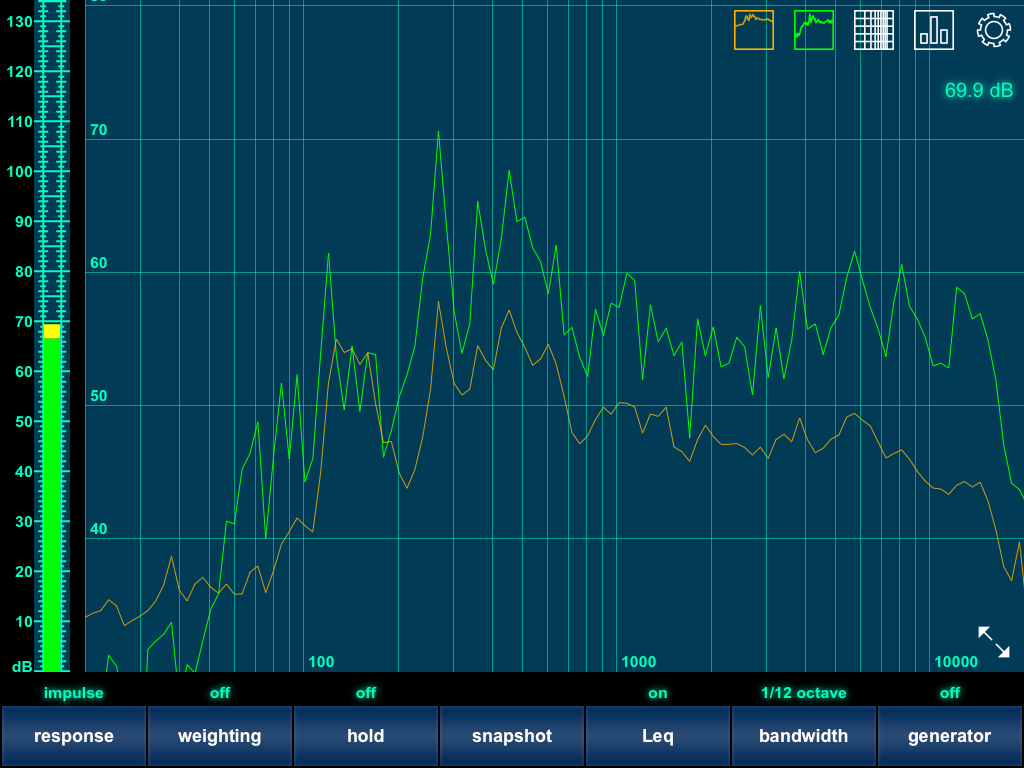Open the bandwidth selection button

pos(803,736)
